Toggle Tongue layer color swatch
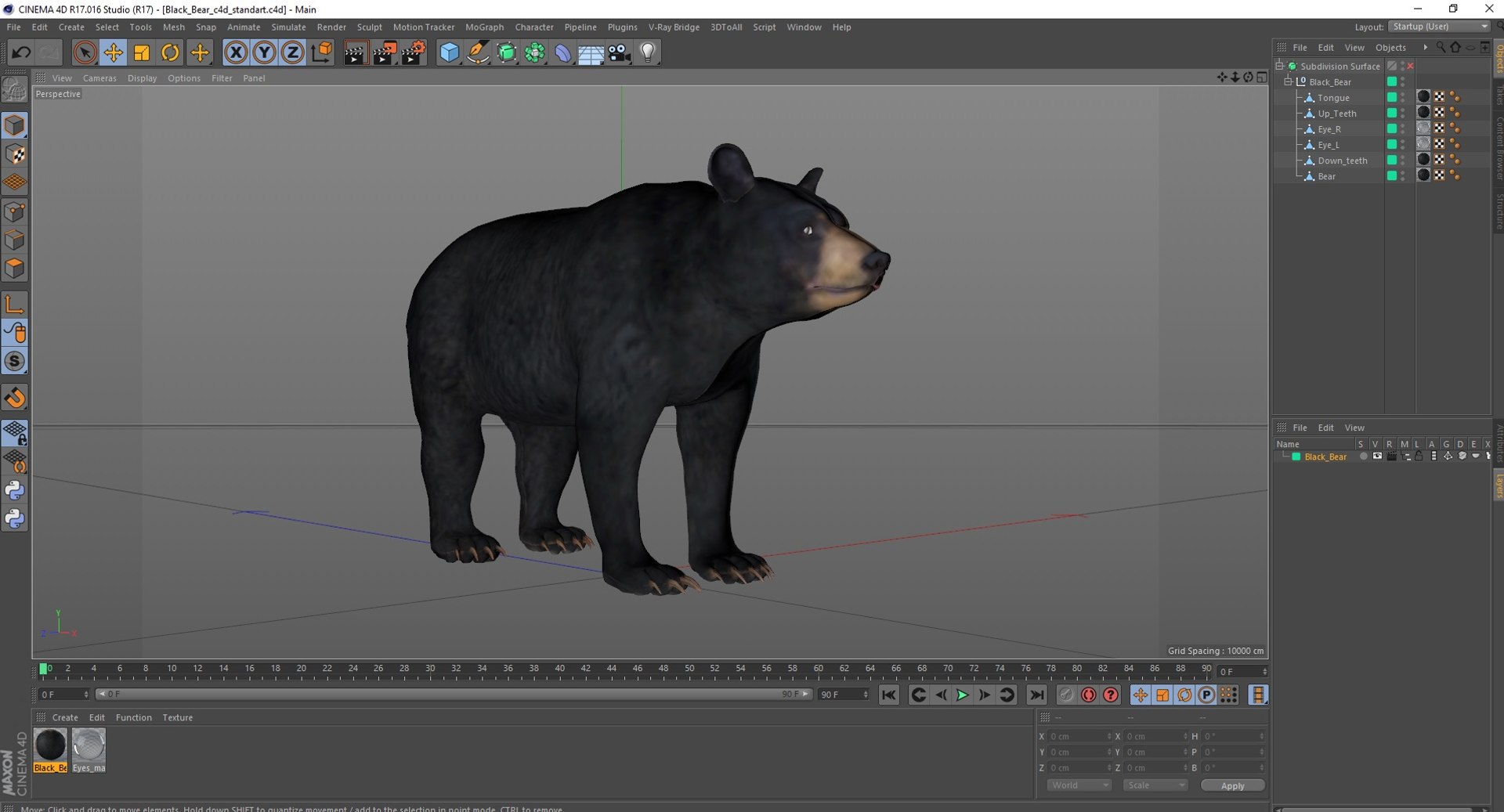Screen dimensions: 1504x812 click(x=1392, y=97)
